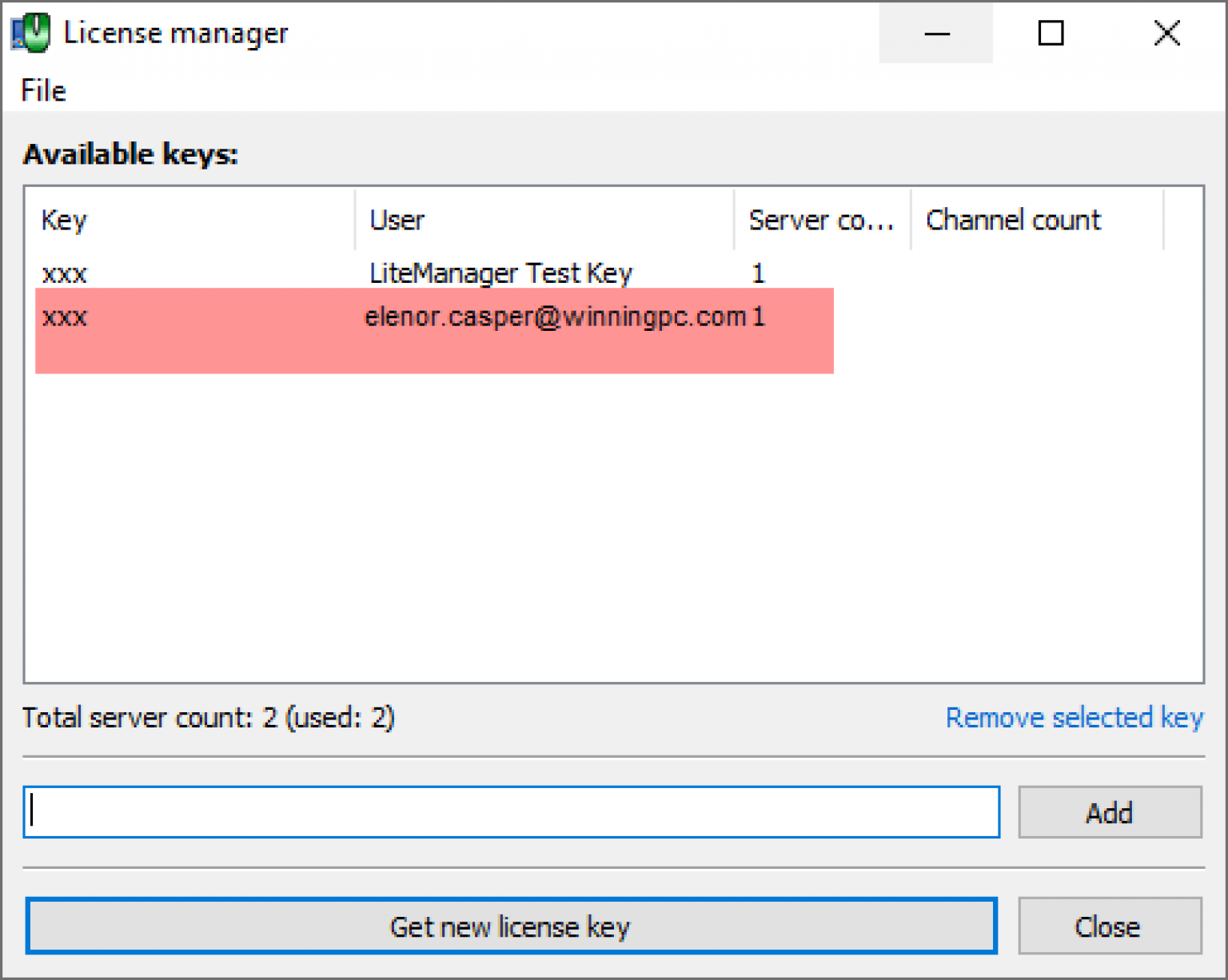Click the User column header

[397, 221]
